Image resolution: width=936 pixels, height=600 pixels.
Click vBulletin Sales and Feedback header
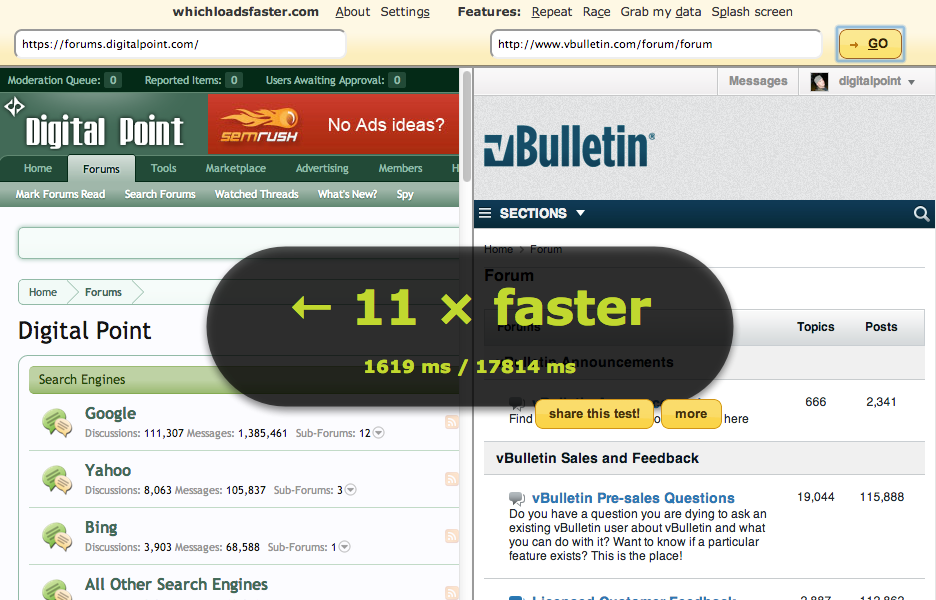tap(597, 458)
